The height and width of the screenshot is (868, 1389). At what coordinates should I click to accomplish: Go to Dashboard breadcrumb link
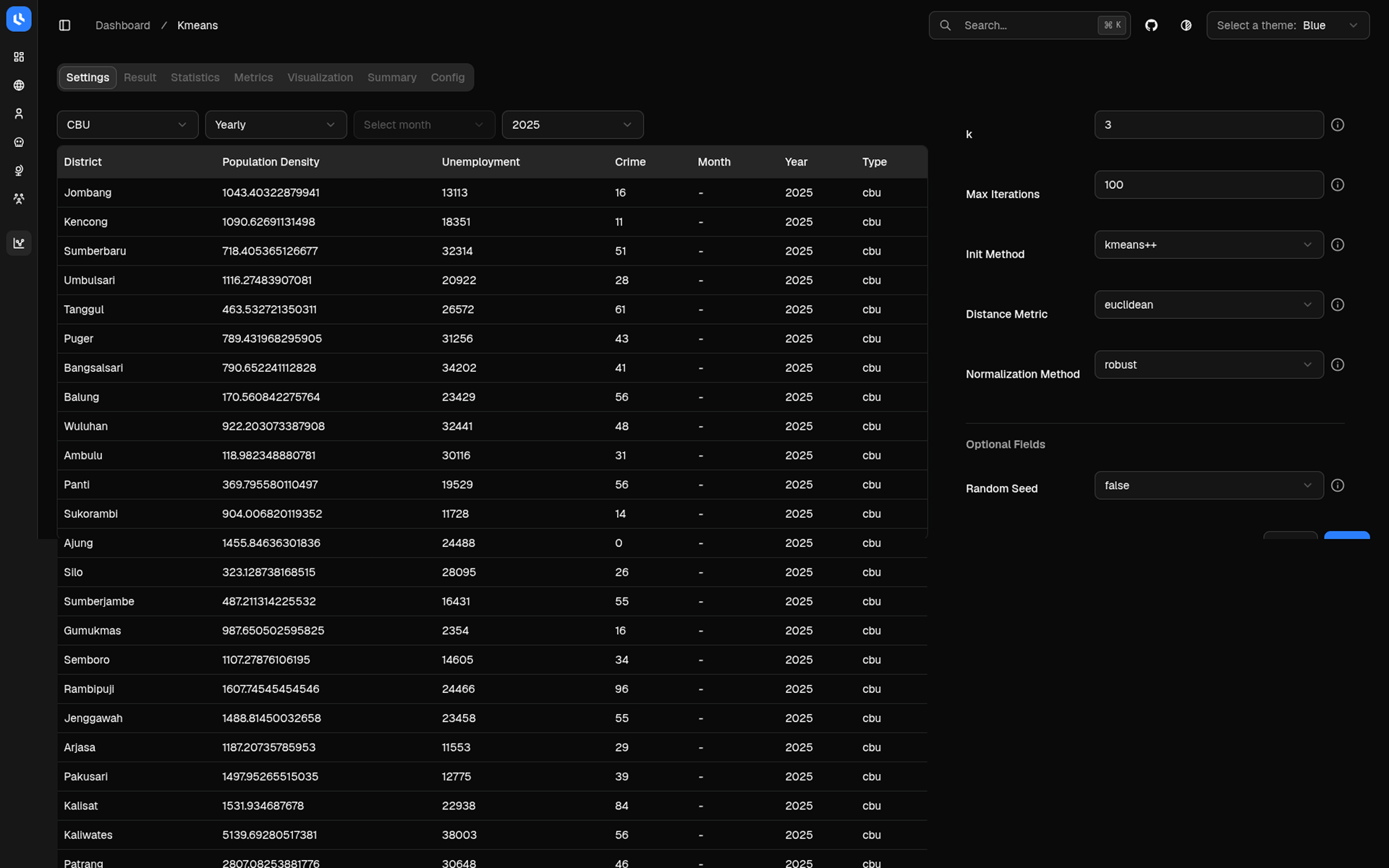point(123,25)
